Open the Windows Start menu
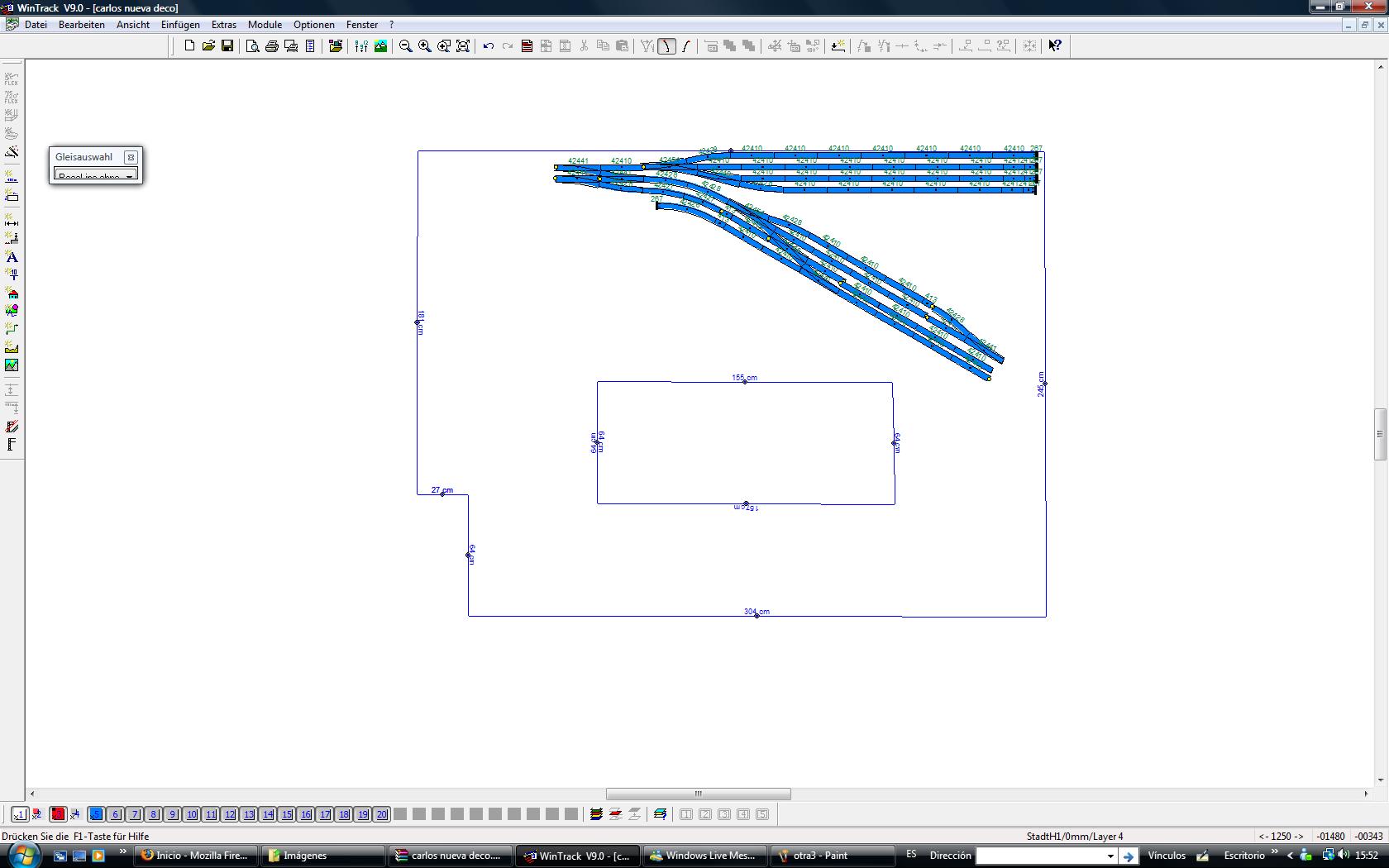The width and height of the screenshot is (1389, 868). (x=22, y=855)
